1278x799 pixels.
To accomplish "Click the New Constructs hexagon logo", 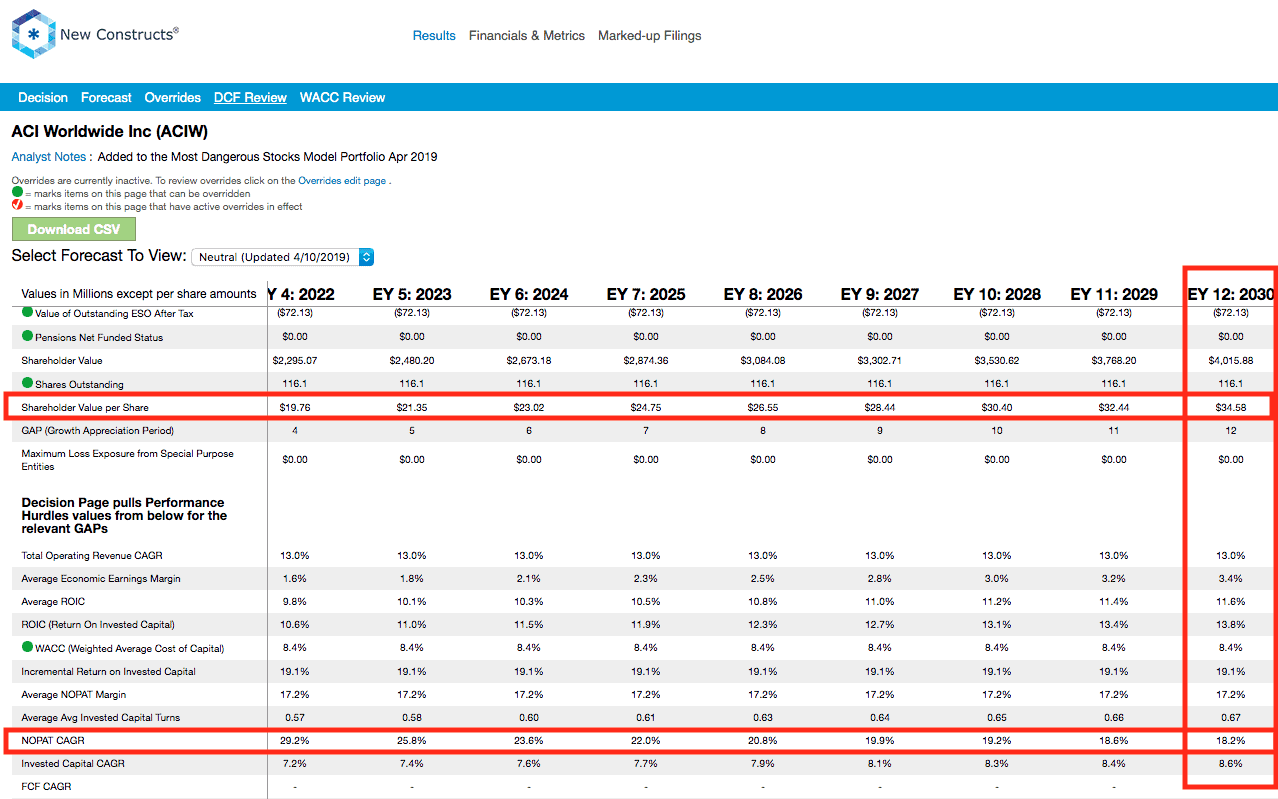I will [32, 35].
